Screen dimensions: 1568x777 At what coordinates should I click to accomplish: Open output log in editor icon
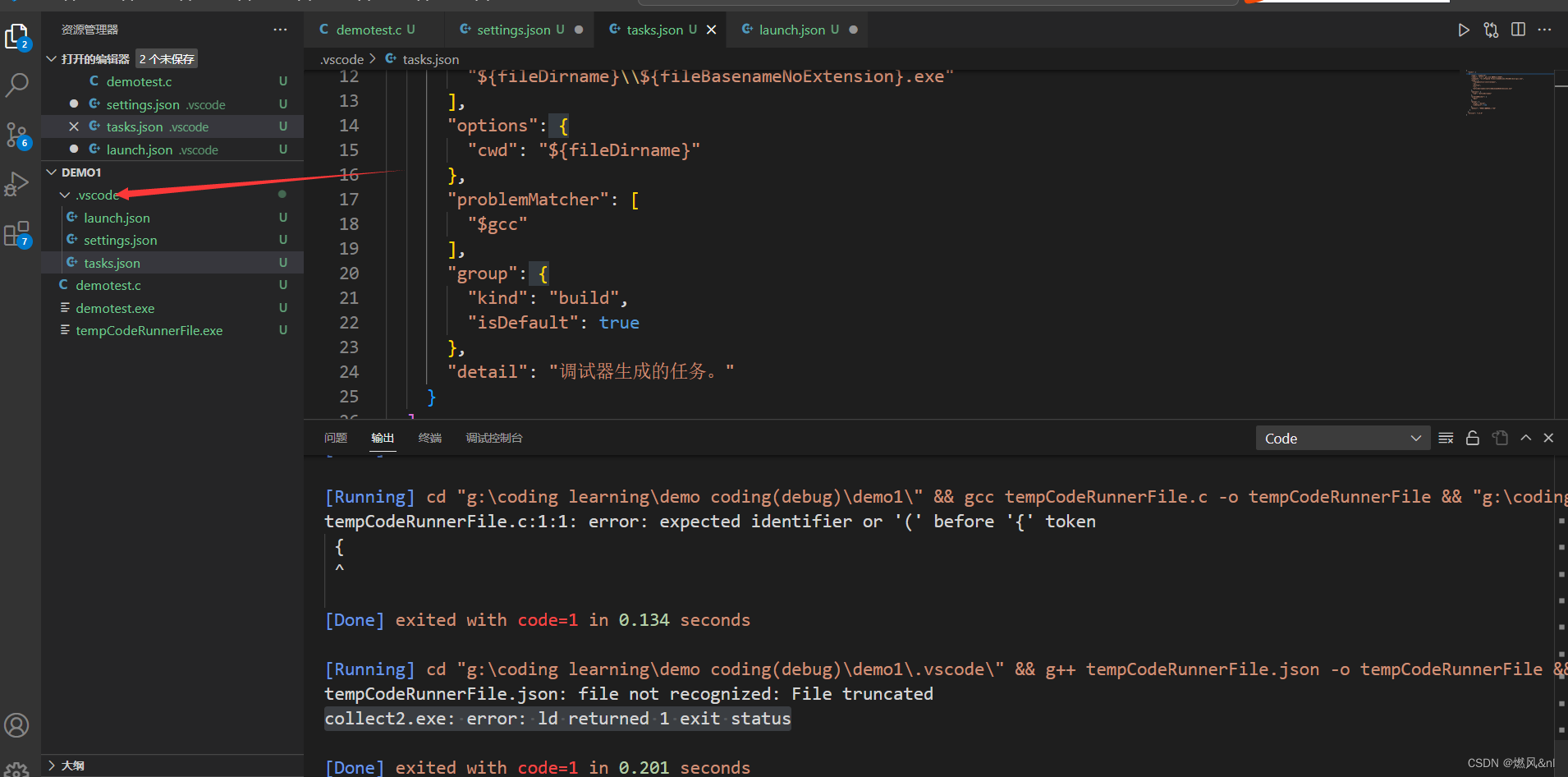pos(1500,438)
